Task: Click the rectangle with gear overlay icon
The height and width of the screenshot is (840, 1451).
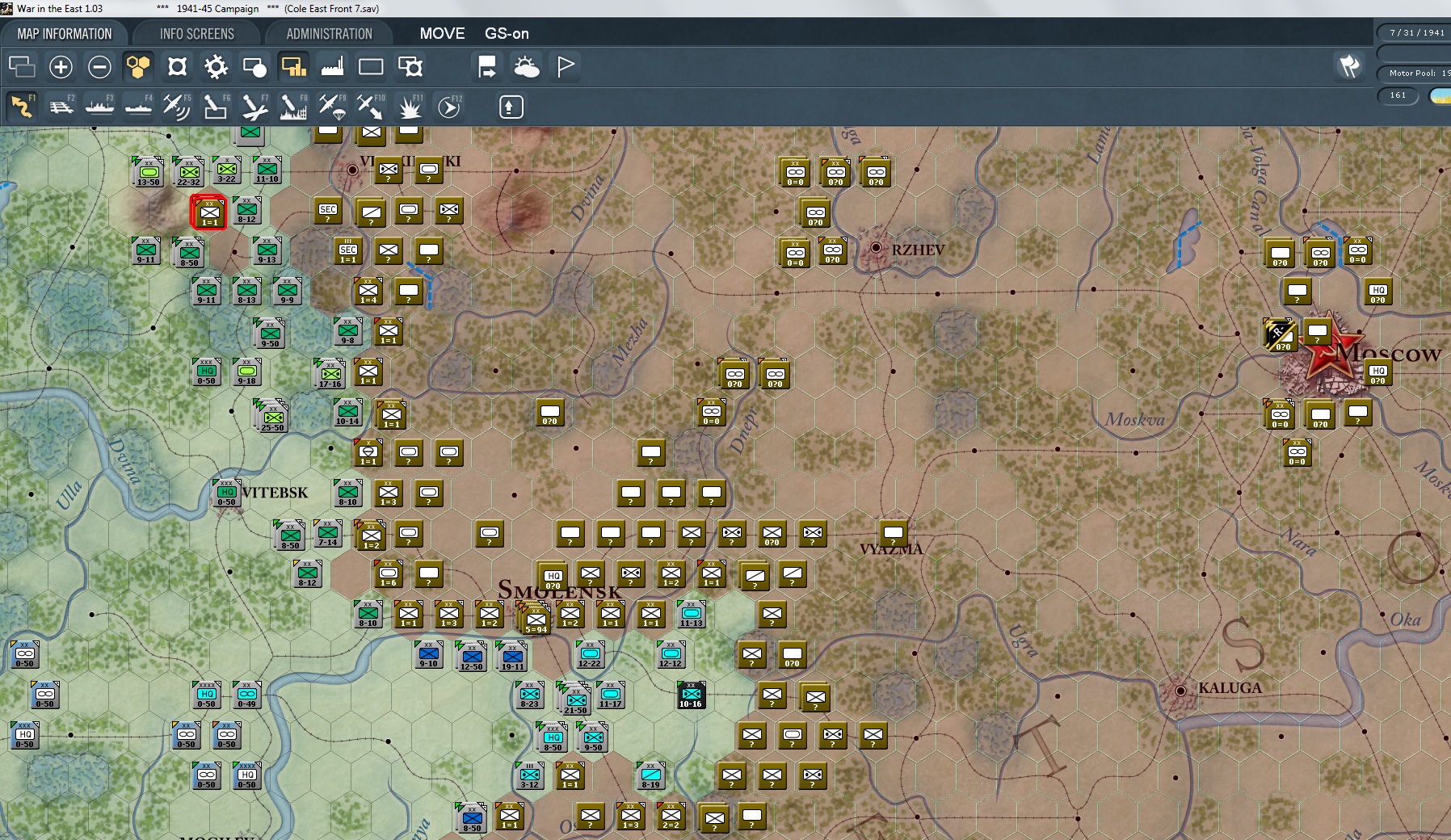Action: tap(410, 66)
